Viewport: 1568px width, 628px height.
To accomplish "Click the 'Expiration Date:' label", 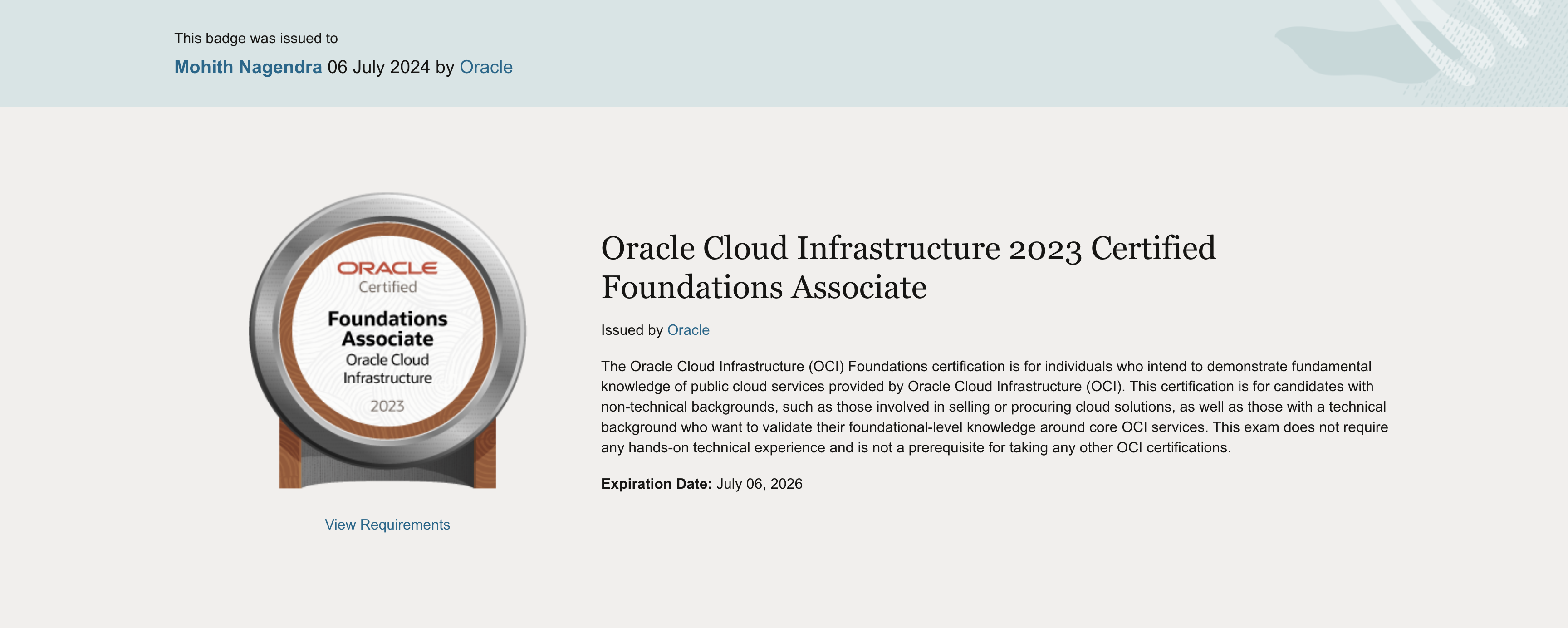I will (x=656, y=484).
